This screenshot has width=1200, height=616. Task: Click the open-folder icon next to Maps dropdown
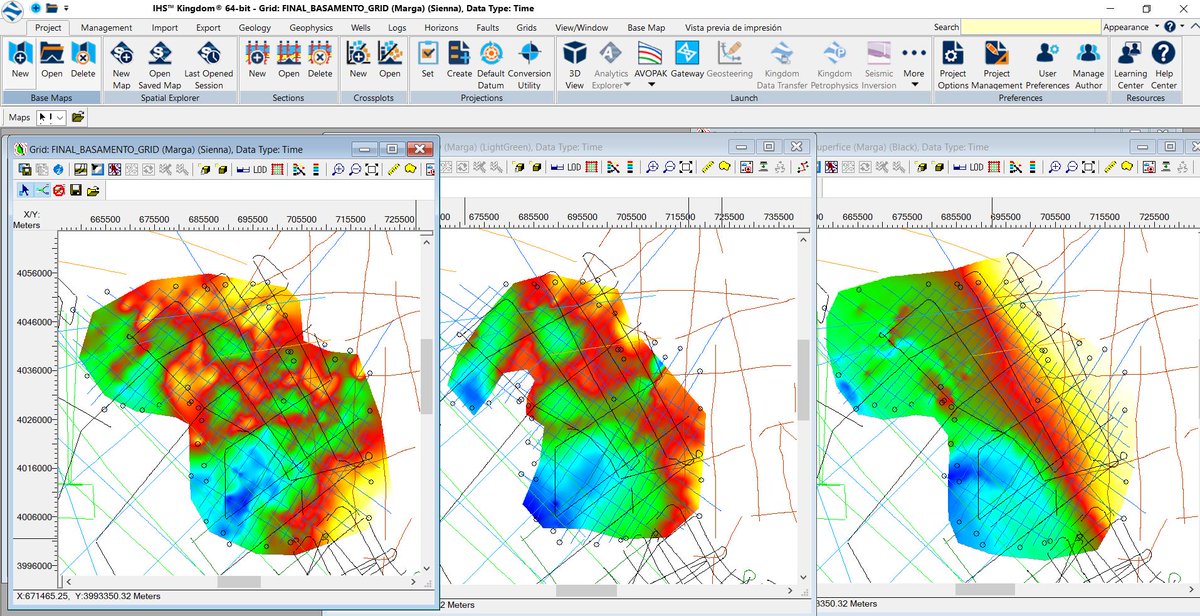[x=78, y=118]
